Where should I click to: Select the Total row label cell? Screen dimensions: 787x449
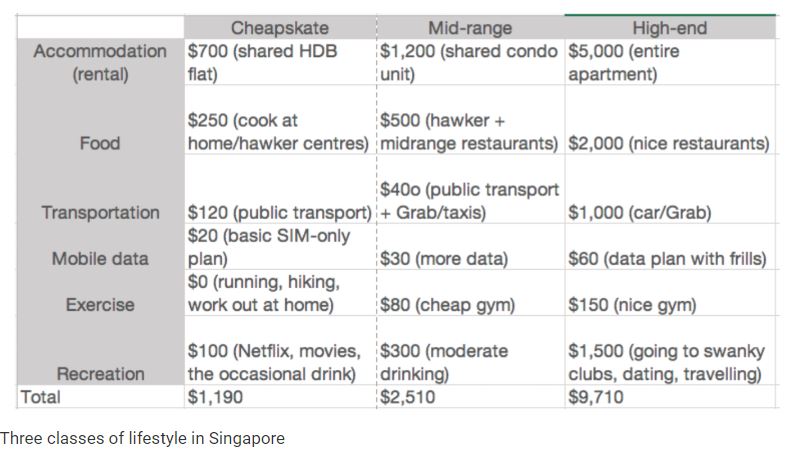(x=100, y=397)
